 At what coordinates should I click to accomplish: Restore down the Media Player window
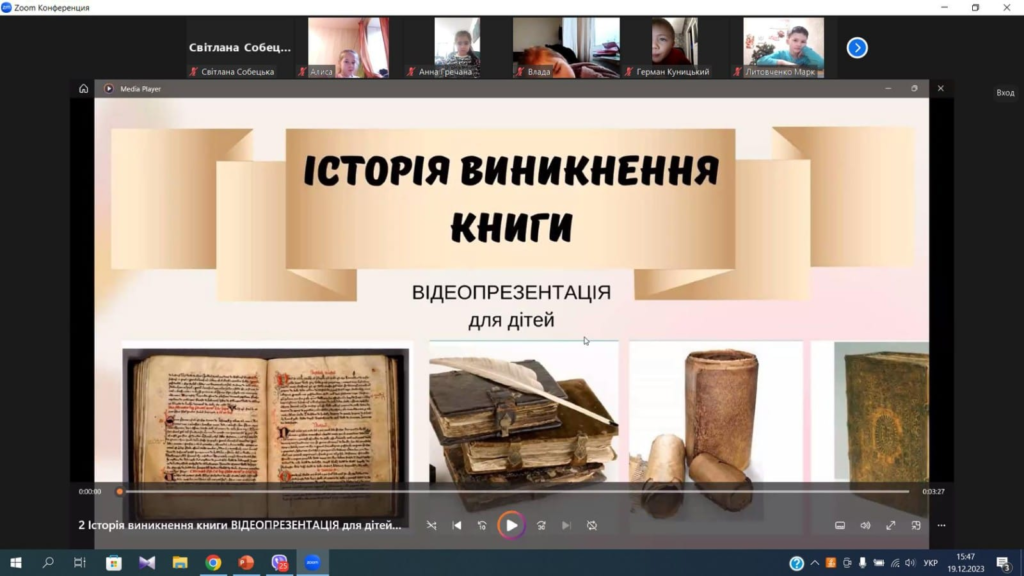[914, 88]
